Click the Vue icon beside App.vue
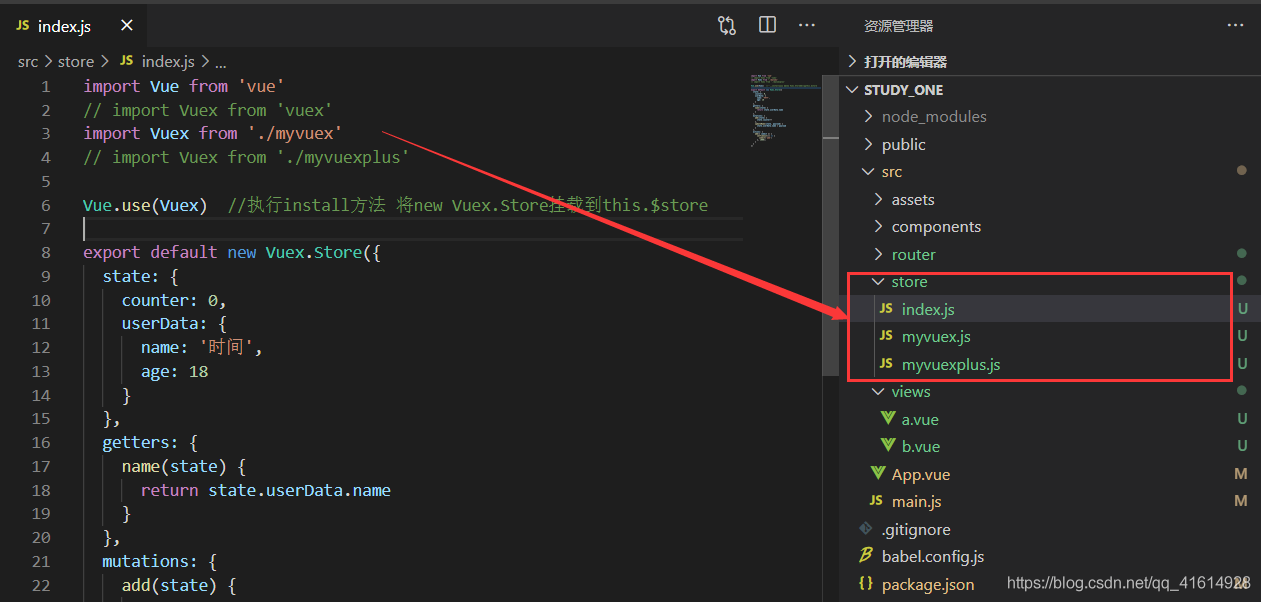Viewport: 1261px width, 602px height. point(878,473)
